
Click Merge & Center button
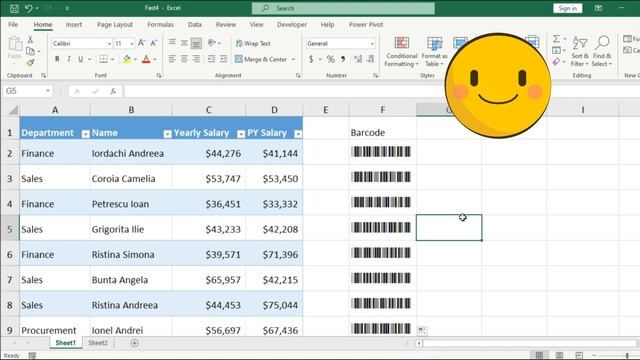(x=261, y=60)
